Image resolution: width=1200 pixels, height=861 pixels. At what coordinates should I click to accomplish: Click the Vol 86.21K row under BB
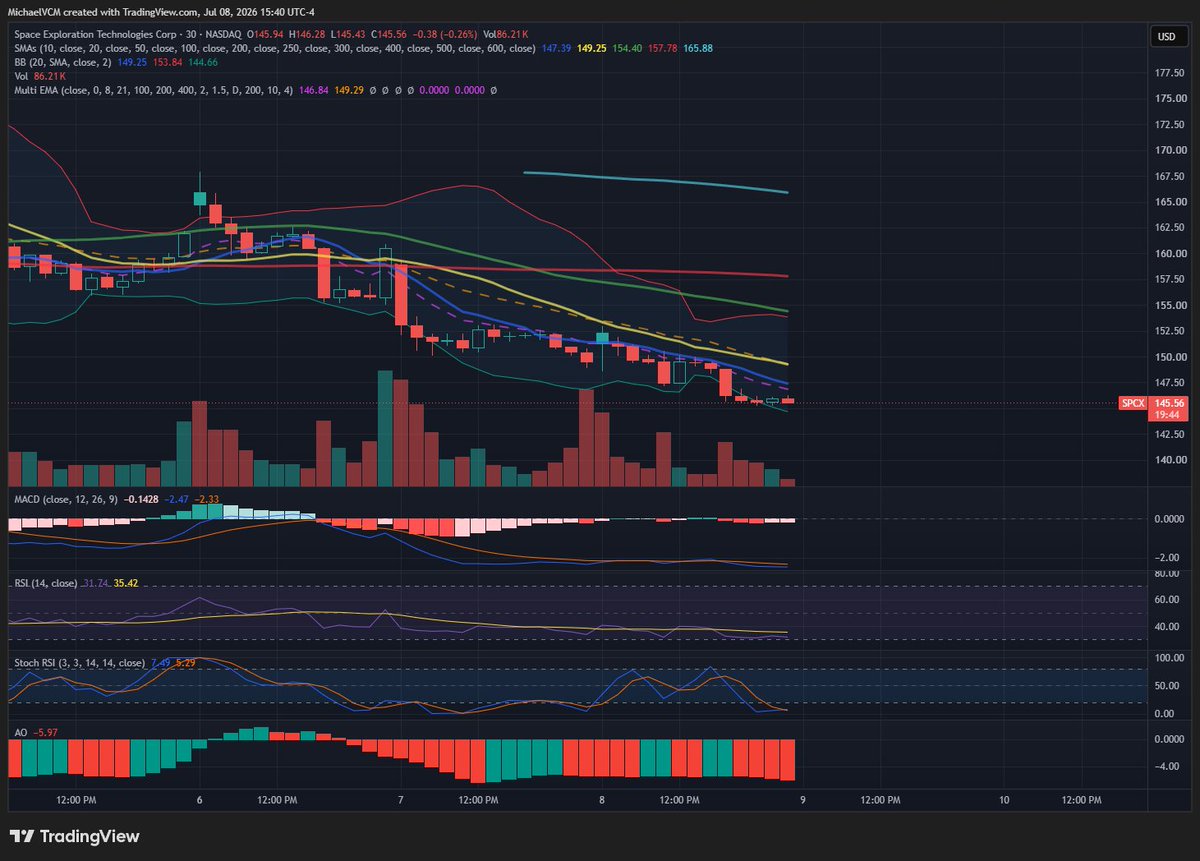pos(40,76)
